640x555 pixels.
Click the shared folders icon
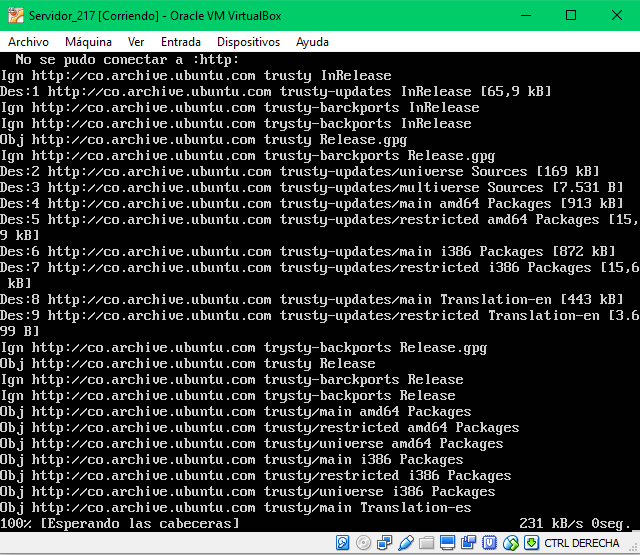pos(427,543)
